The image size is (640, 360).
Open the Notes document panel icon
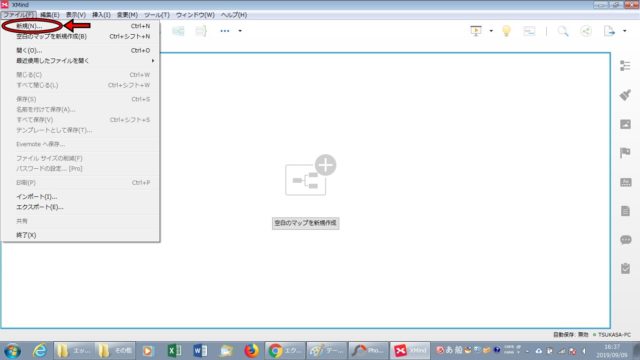[x=625, y=211]
